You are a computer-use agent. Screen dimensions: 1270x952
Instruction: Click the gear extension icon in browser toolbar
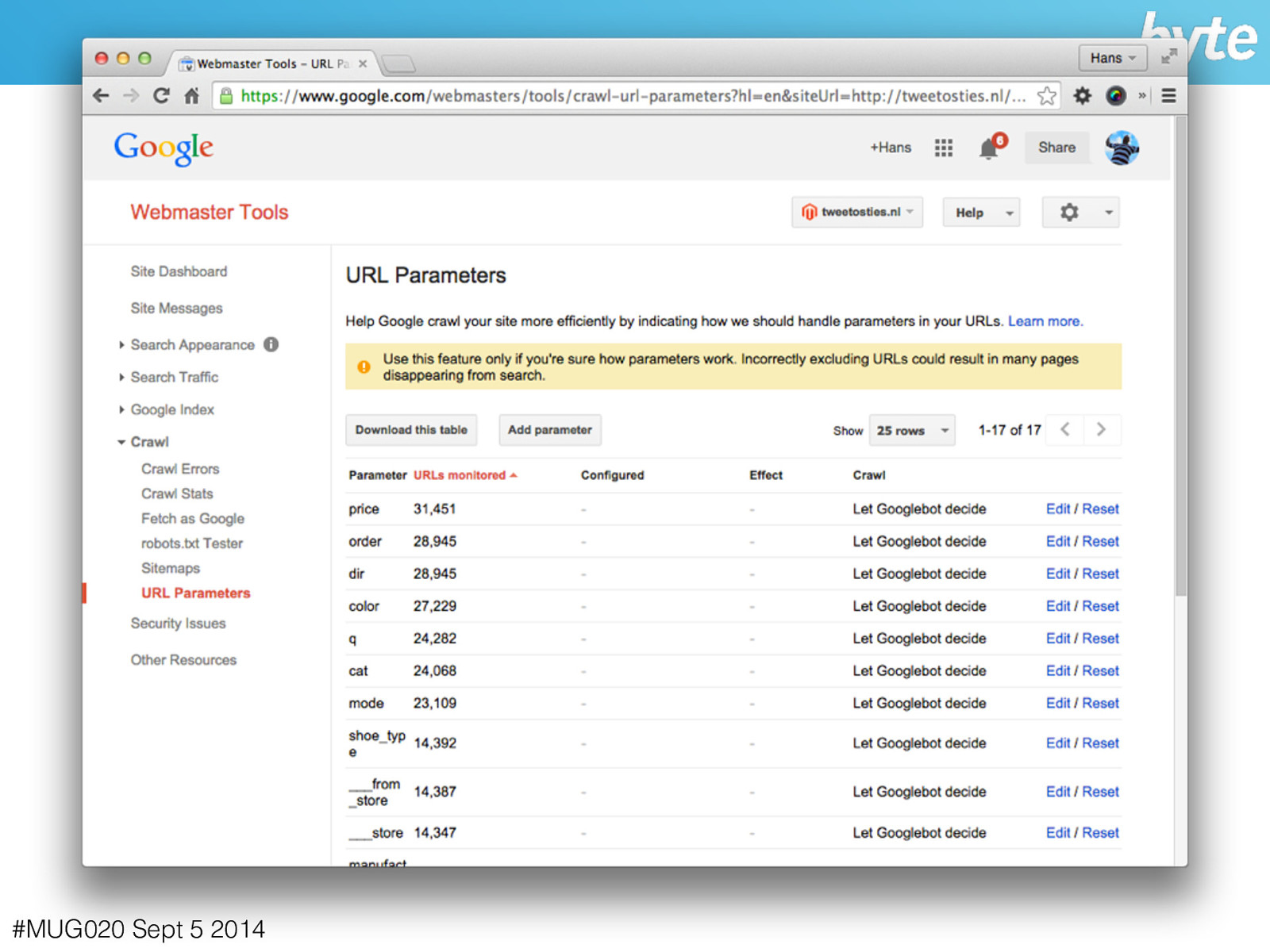(x=1082, y=96)
